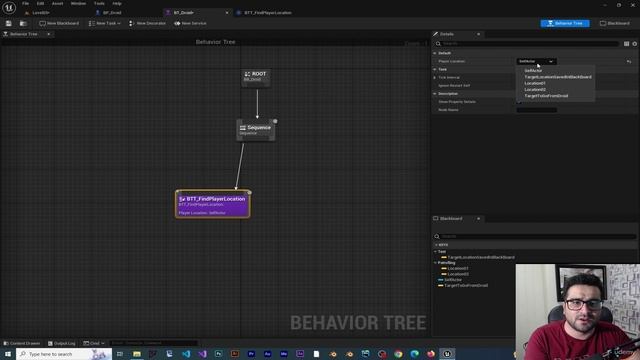Click the Node Name input field
Viewport: 640px width, 360px height.
tap(536, 110)
